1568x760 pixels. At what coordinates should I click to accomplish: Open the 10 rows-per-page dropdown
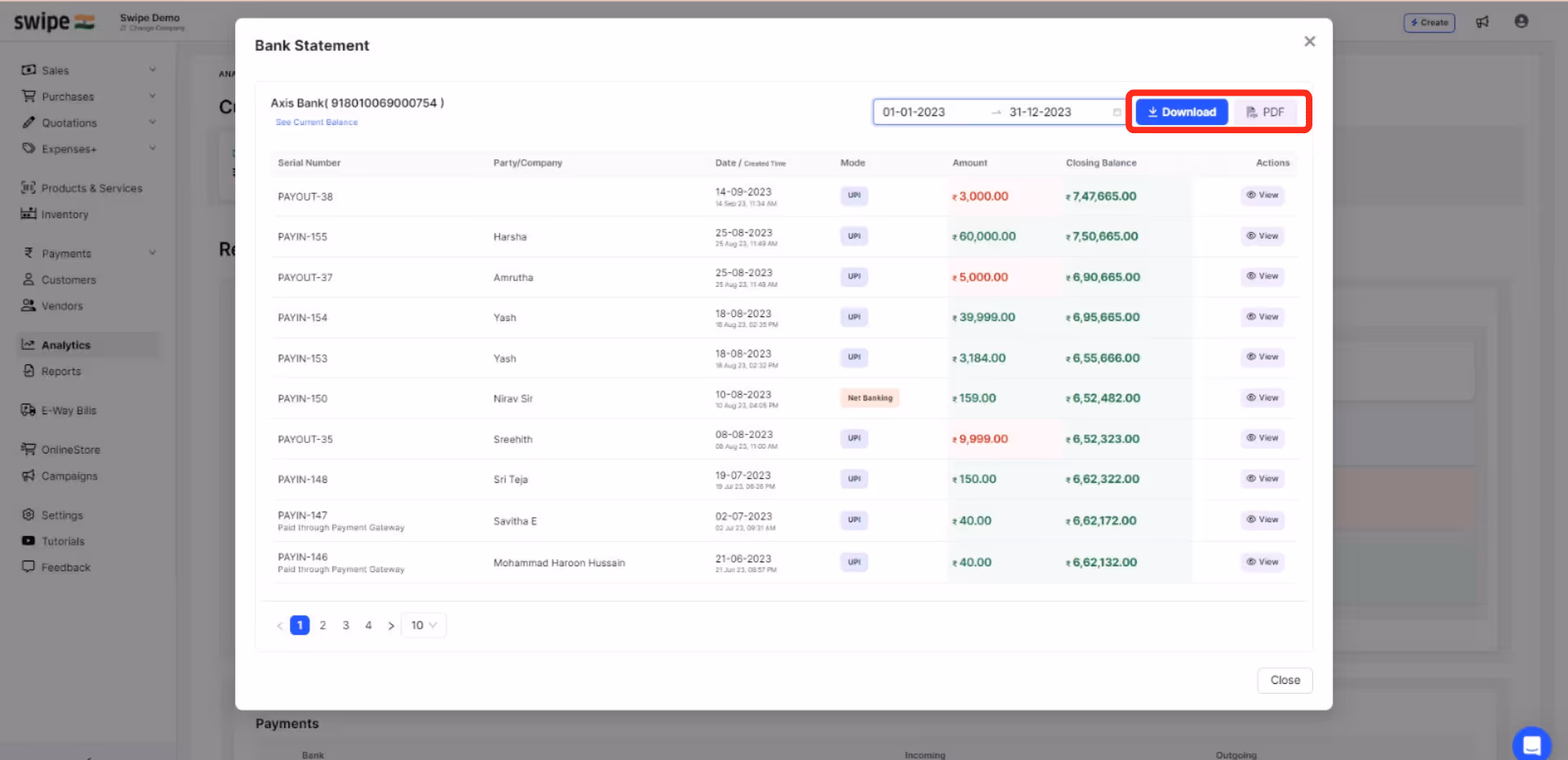coord(424,625)
